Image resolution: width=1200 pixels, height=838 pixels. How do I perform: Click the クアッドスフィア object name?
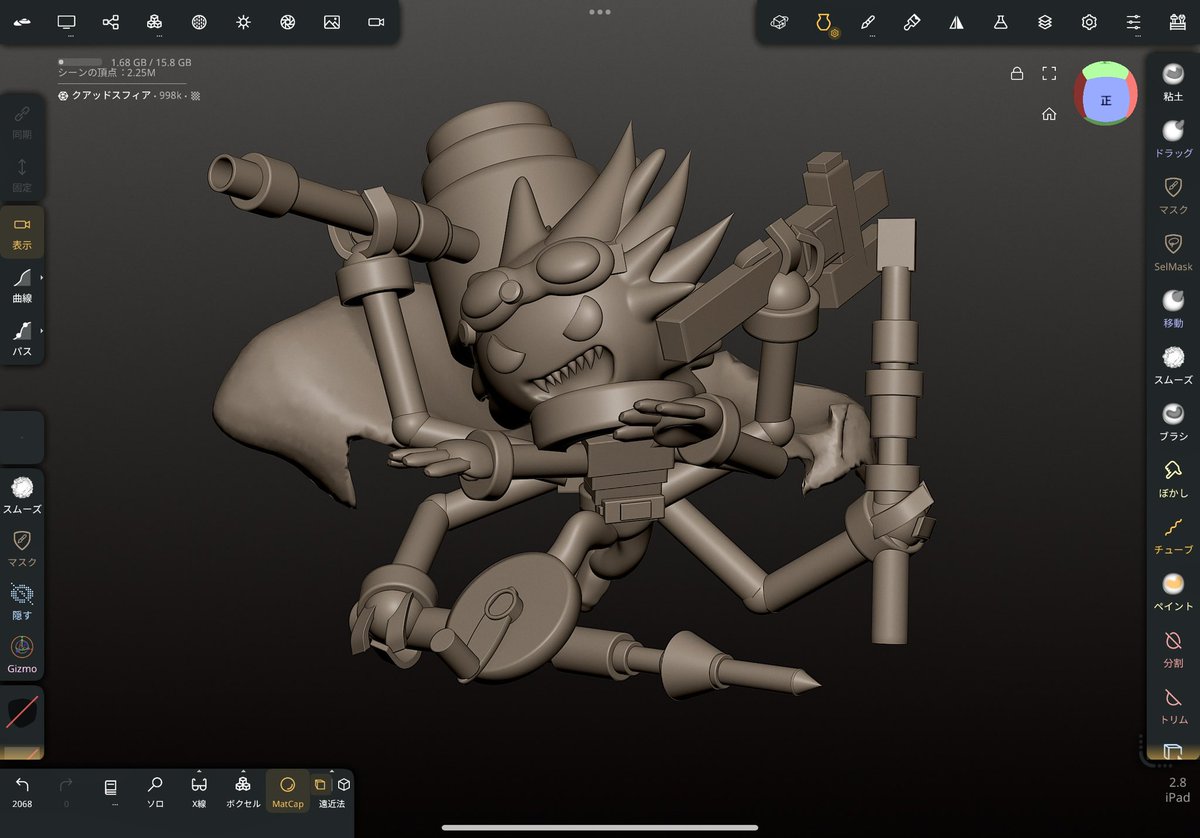click(x=111, y=95)
